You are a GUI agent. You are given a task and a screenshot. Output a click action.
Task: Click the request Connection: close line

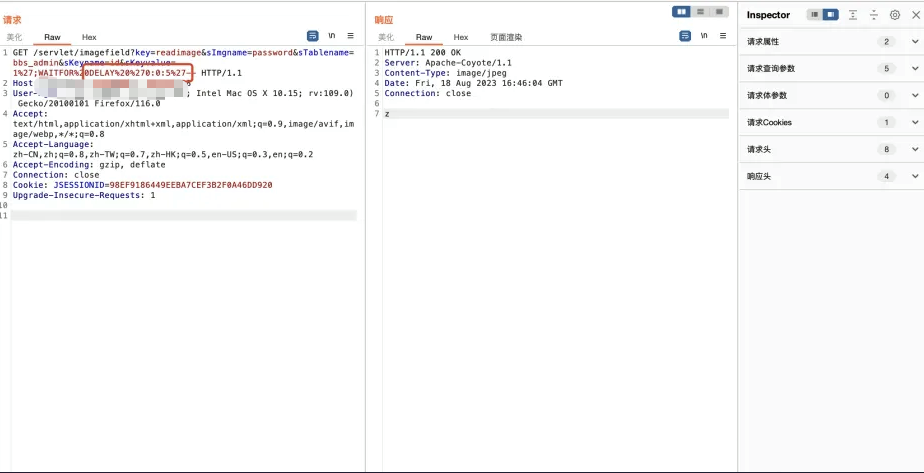click(56, 175)
